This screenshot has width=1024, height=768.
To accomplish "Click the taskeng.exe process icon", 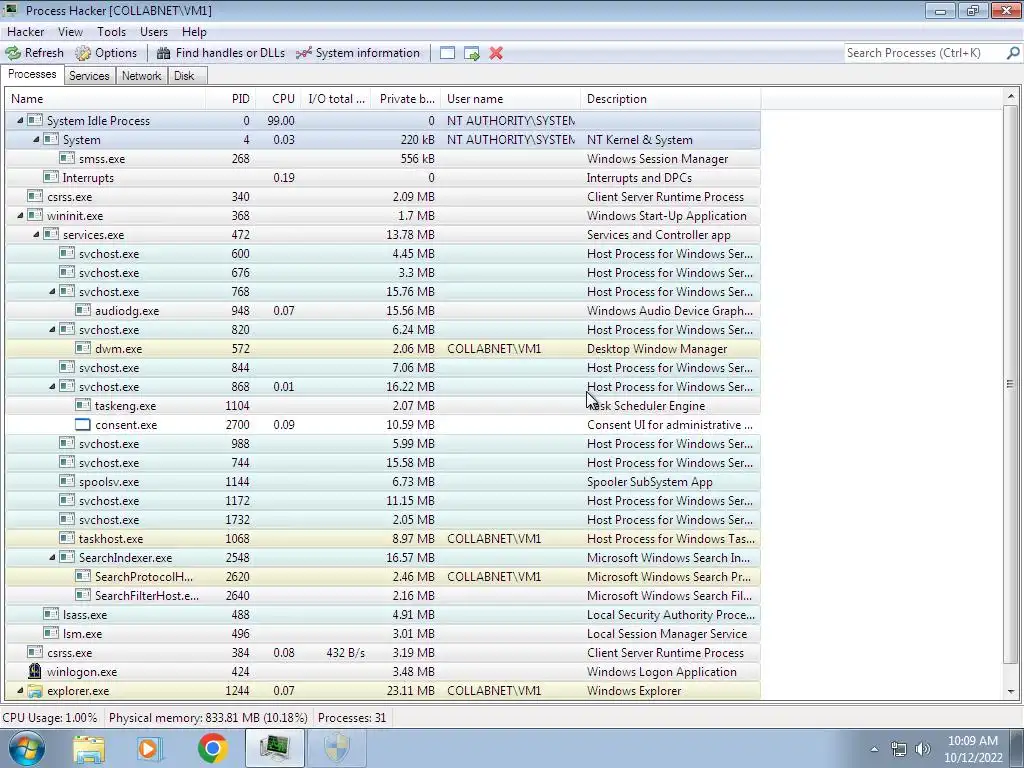I will point(82,405).
